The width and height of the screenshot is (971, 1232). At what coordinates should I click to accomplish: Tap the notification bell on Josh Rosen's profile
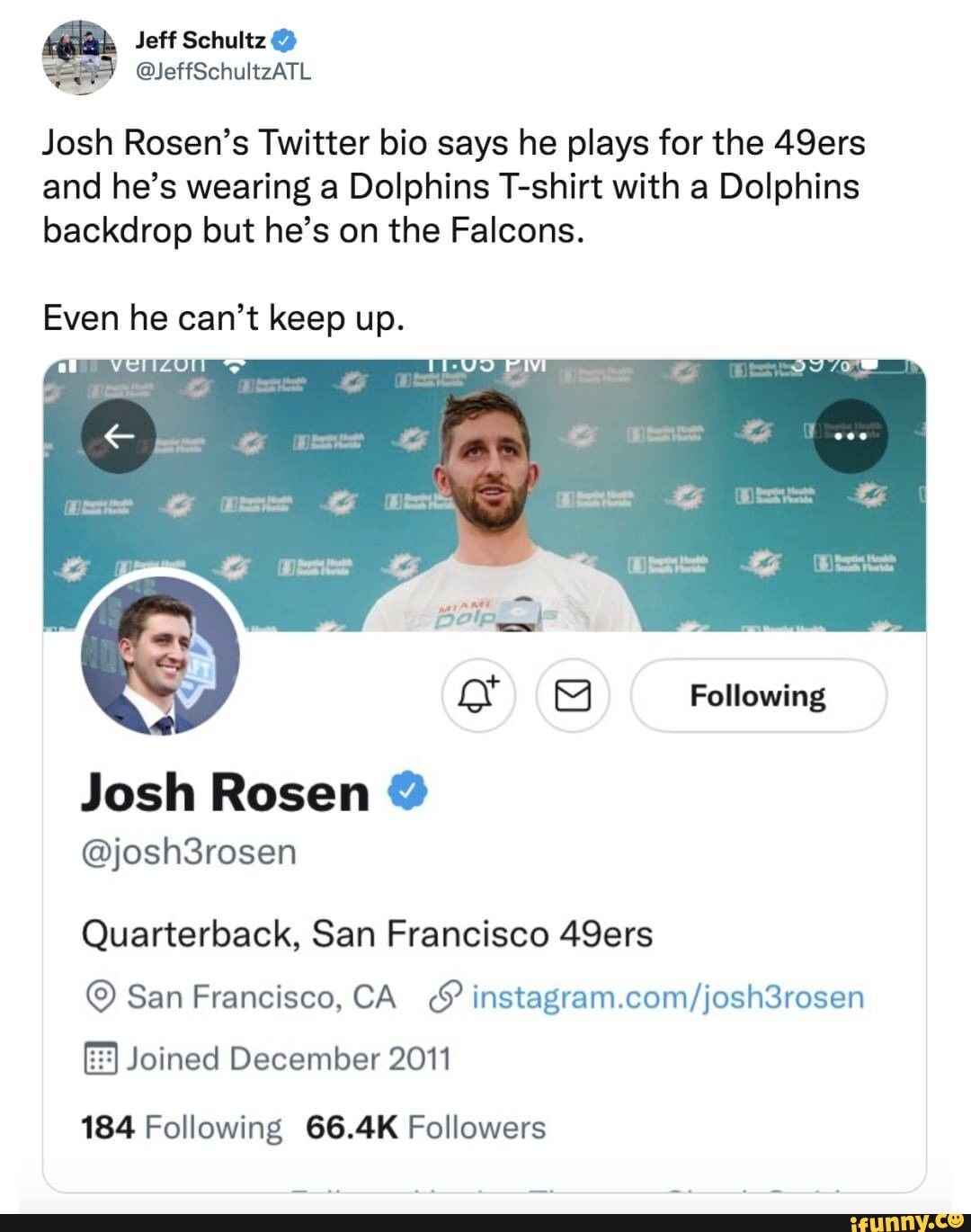pos(480,694)
